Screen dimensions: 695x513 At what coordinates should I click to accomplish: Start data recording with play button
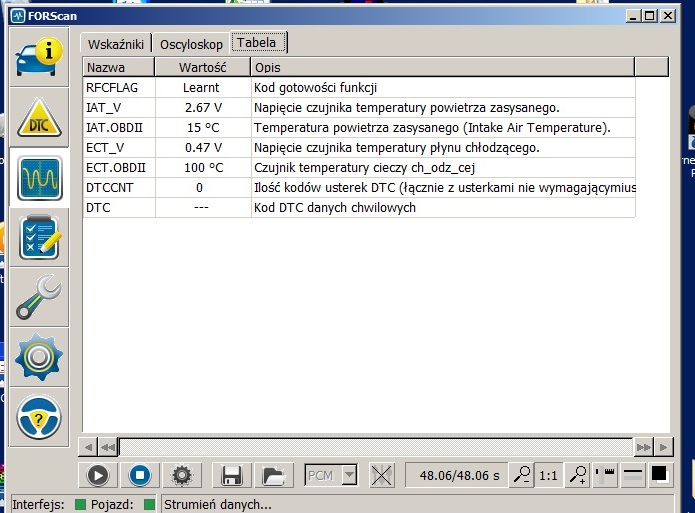(99, 475)
